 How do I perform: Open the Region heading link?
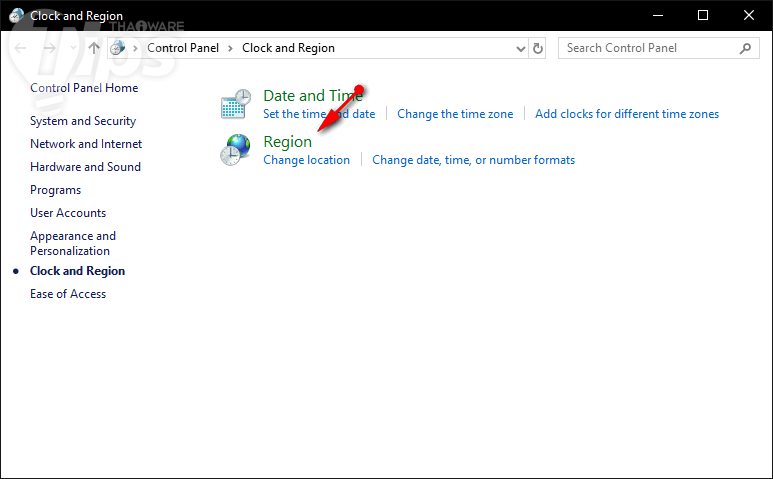pos(287,142)
